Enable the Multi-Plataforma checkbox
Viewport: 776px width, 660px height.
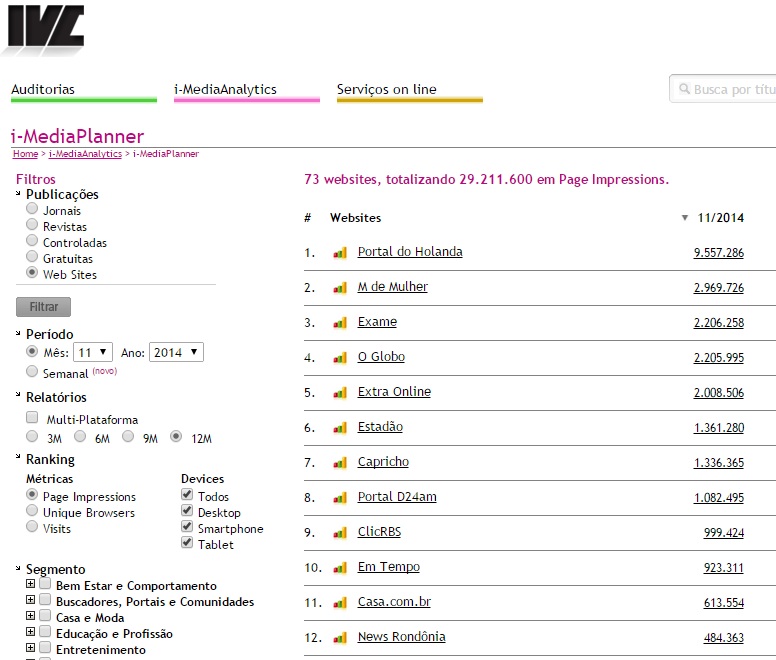pyautogui.click(x=32, y=417)
